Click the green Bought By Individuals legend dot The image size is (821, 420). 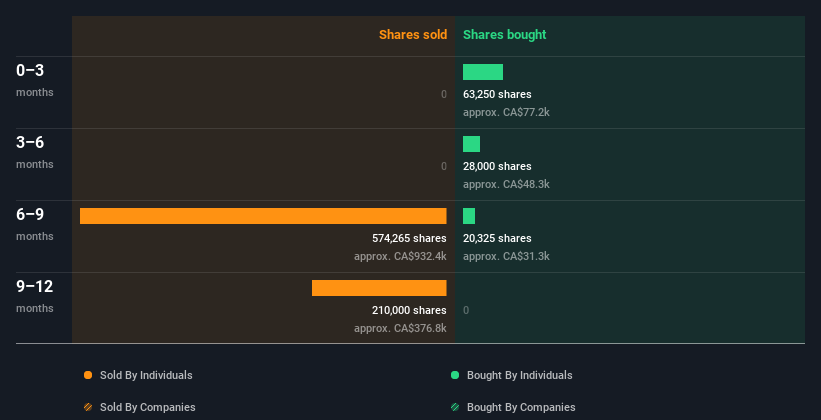[x=455, y=375]
